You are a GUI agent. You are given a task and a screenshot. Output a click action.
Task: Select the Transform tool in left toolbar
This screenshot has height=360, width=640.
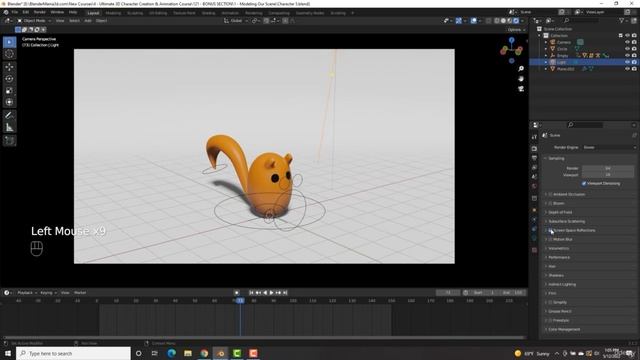tap(9, 102)
